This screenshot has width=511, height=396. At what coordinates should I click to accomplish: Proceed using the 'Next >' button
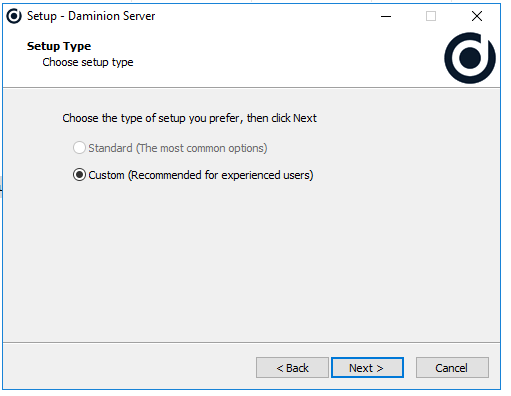pos(367,368)
